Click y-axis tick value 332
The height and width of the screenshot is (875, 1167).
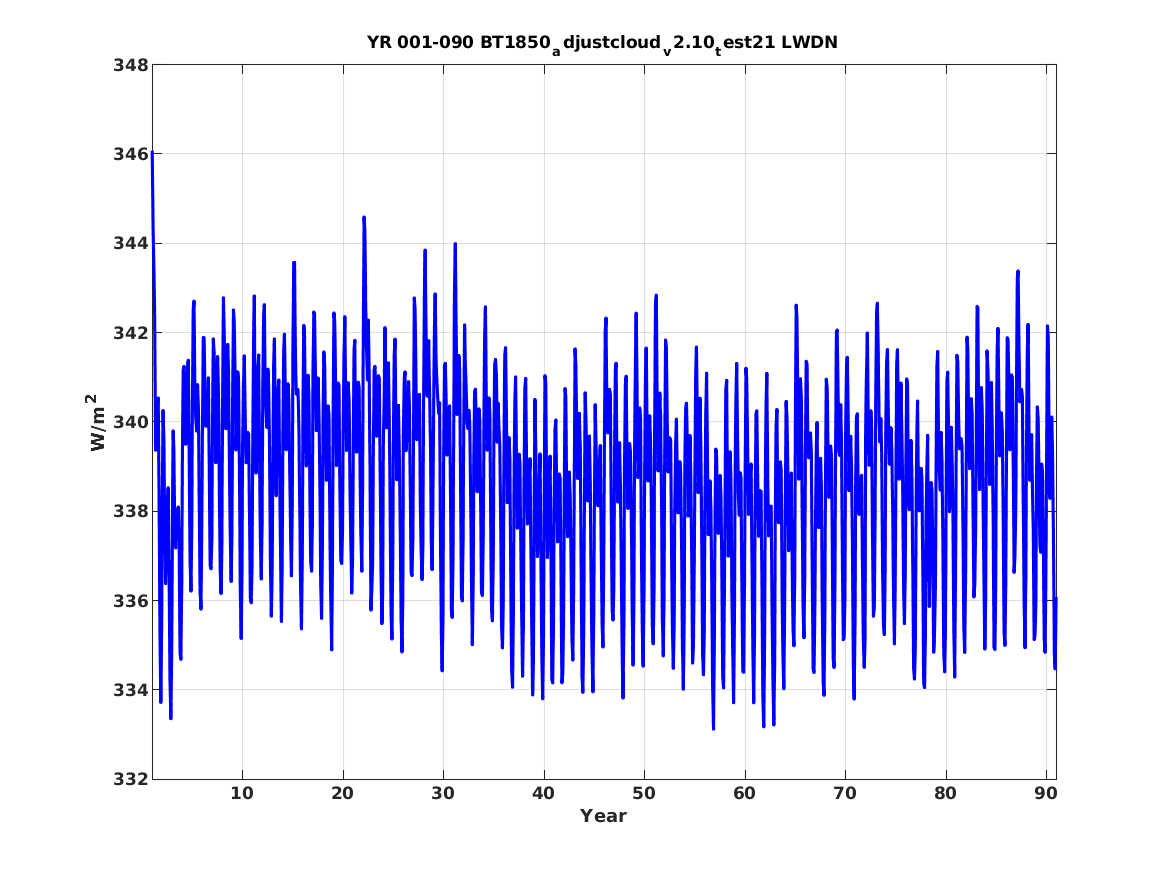tap(131, 780)
